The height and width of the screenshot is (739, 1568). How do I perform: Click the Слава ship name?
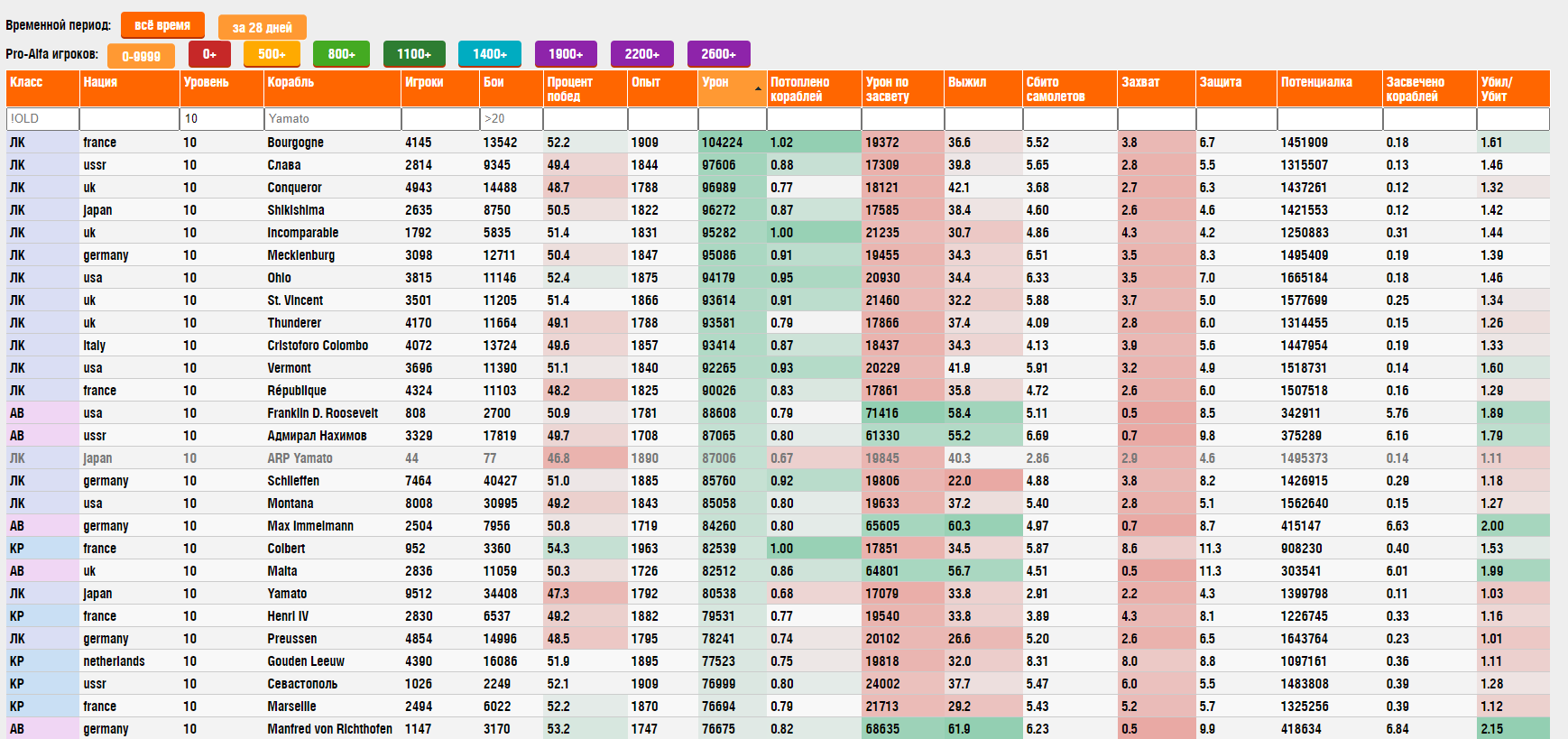tap(284, 165)
